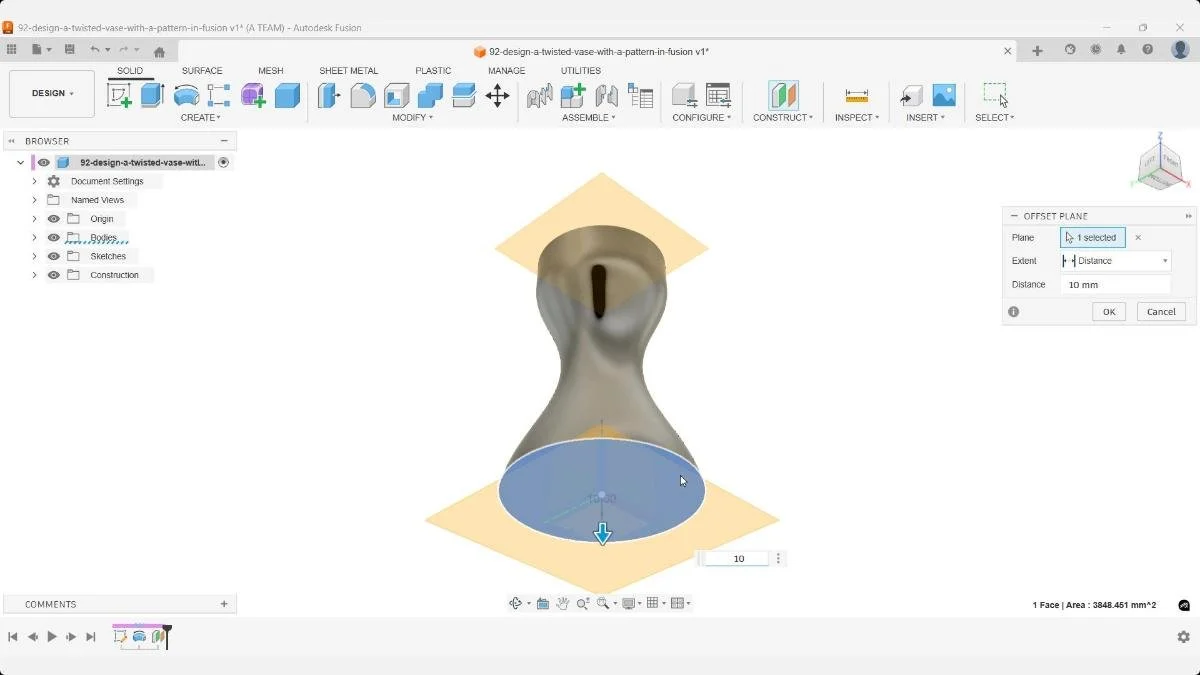Click the Move/Copy tool icon
1200x675 pixels.
tap(497, 94)
